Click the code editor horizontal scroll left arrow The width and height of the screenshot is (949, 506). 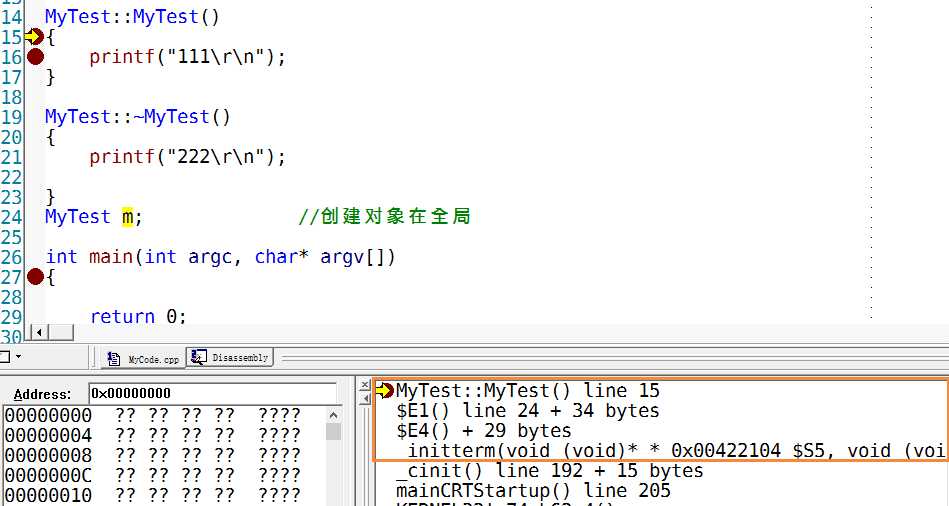click(39, 332)
